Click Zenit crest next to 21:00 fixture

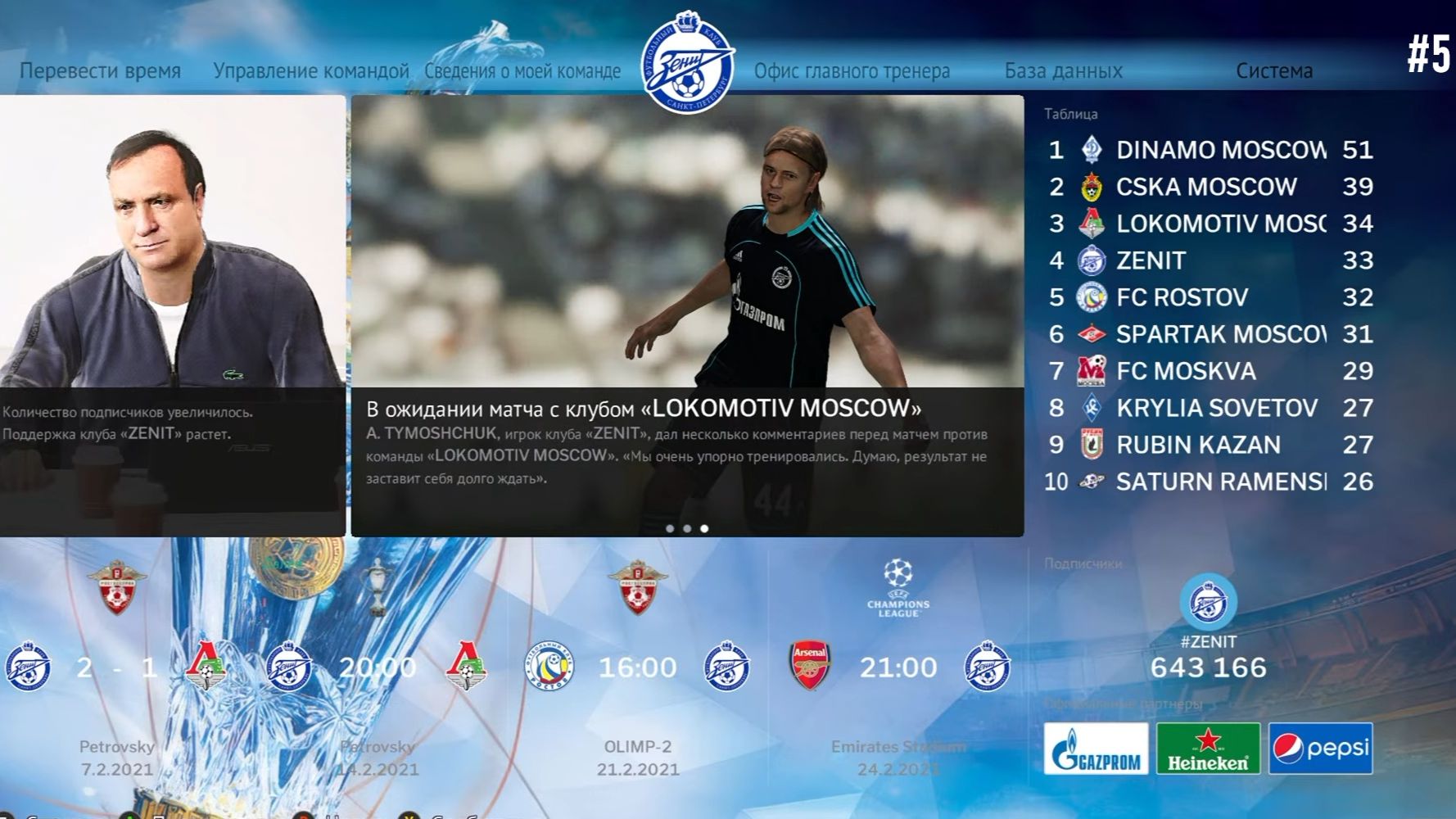coord(987,666)
